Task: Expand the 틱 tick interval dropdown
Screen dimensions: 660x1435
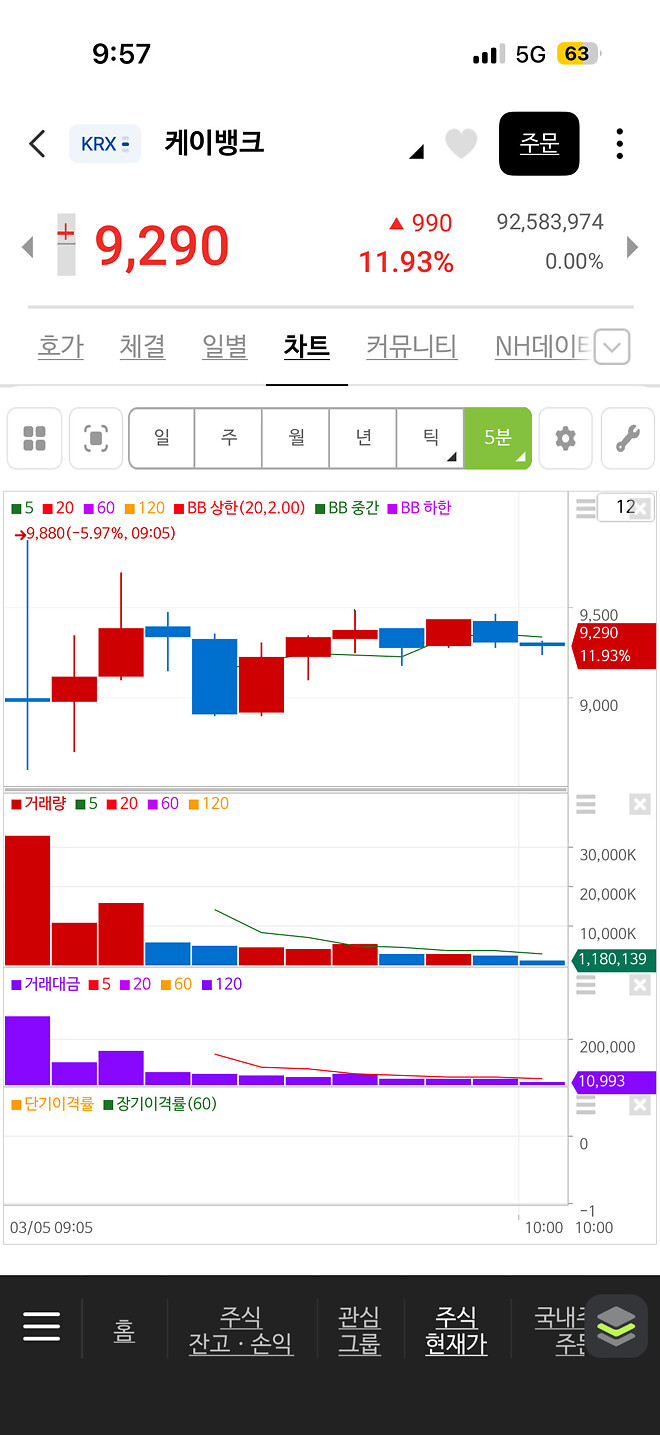Action: coord(430,438)
